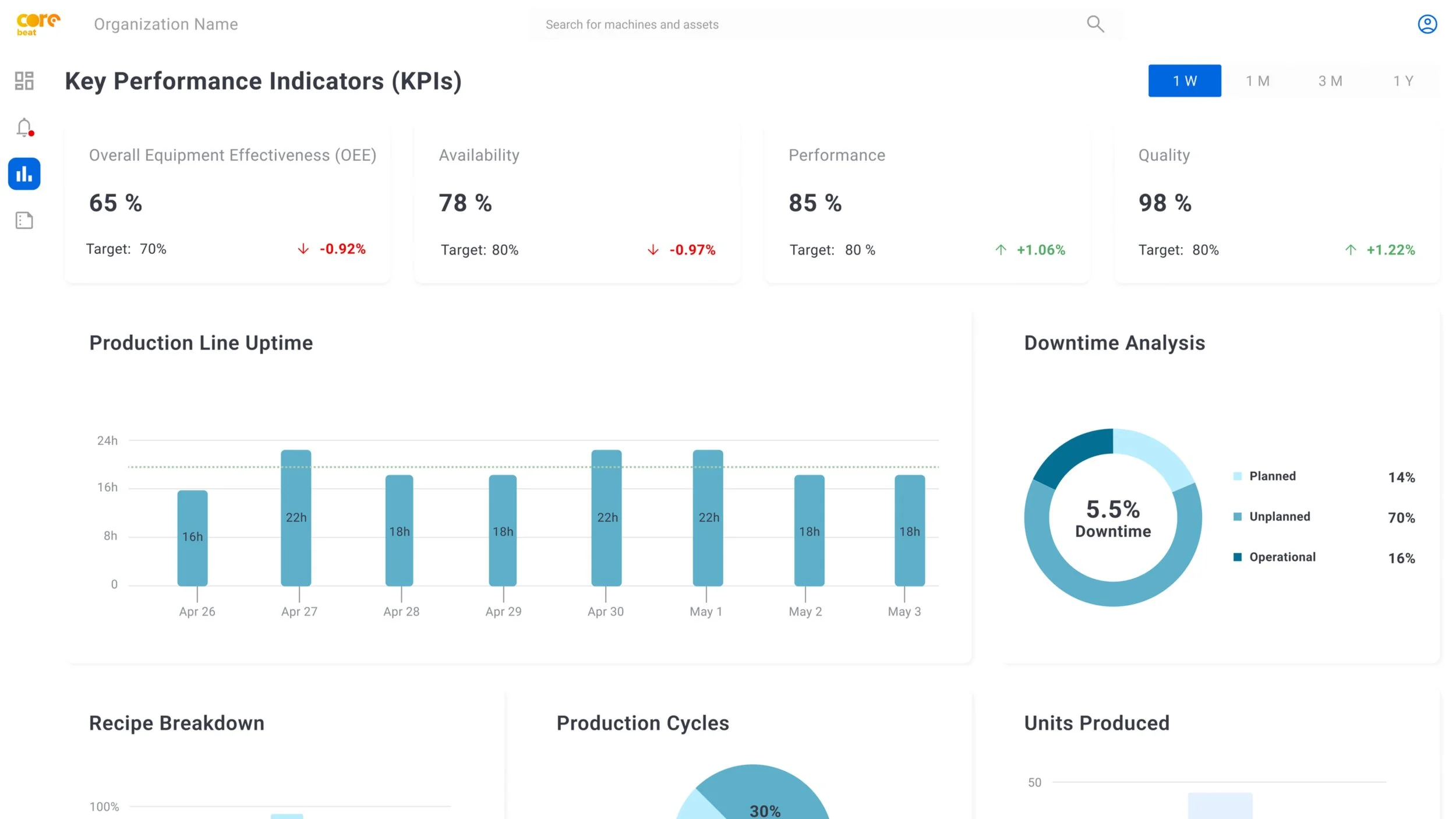Click the 5.5% Downtime donut center
The width and height of the screenshot is (1456, 819).
pos(1113,518)
